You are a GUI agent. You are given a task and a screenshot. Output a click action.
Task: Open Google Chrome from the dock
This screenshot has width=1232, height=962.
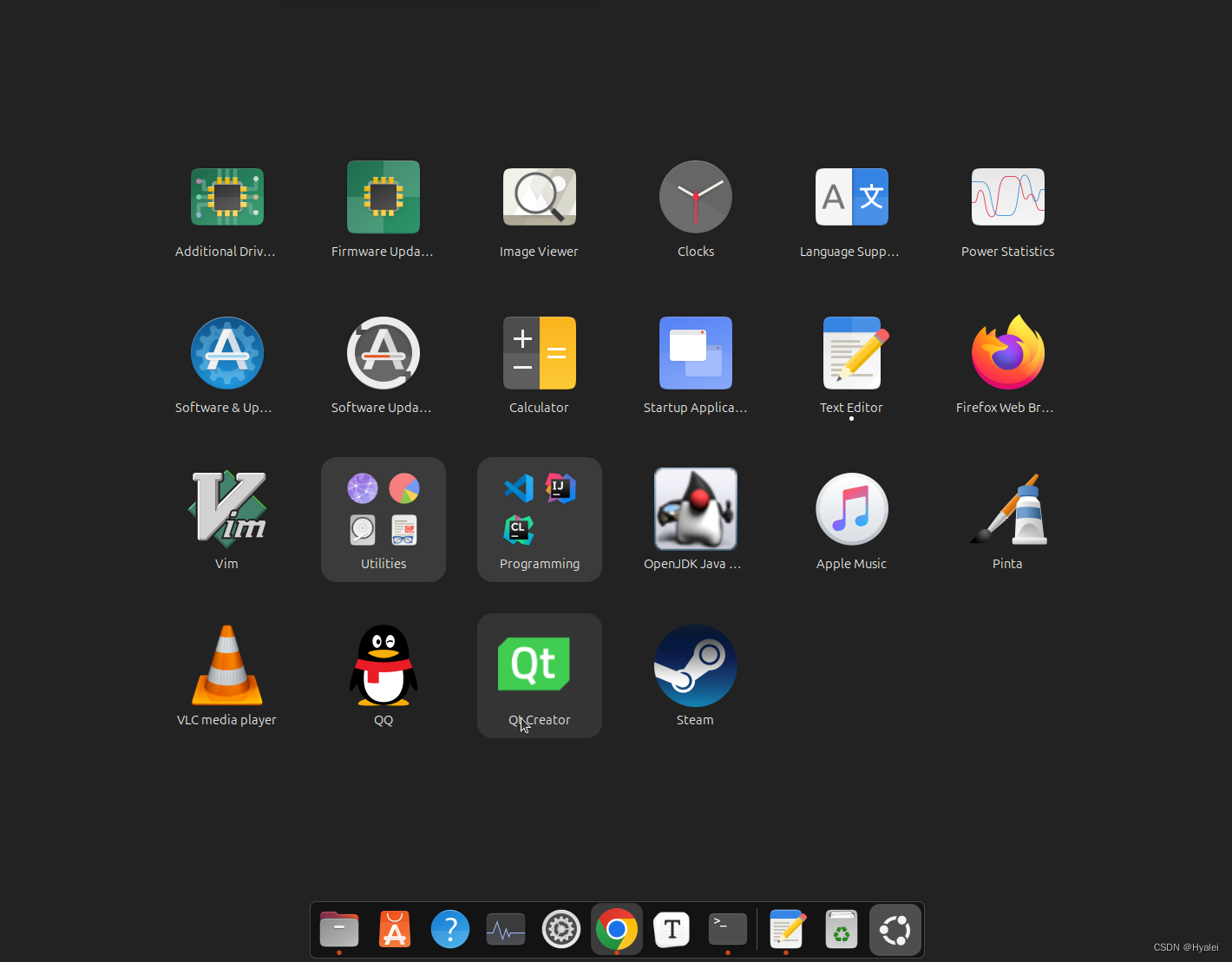pos(616,929)
